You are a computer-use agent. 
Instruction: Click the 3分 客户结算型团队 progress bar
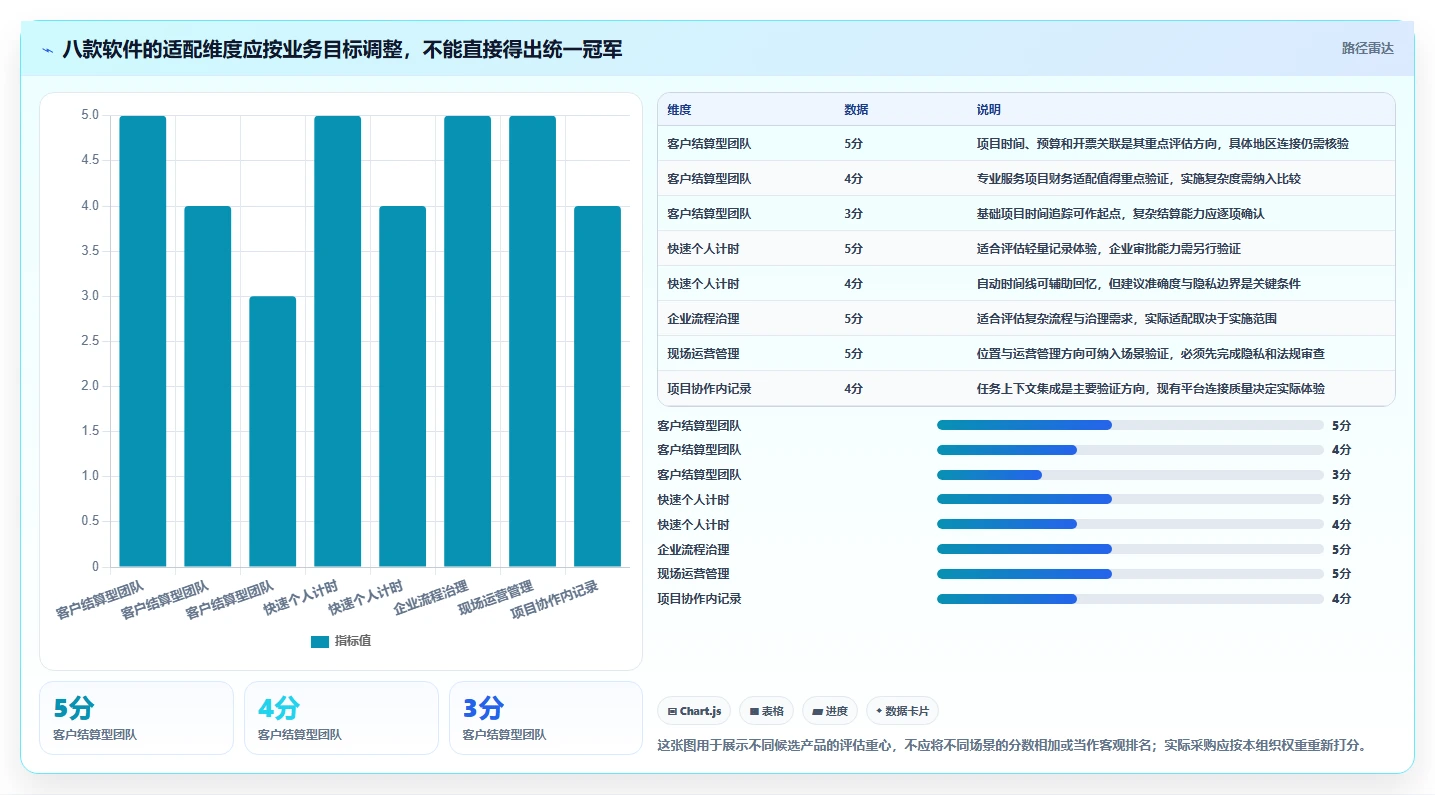[1130, 475]
